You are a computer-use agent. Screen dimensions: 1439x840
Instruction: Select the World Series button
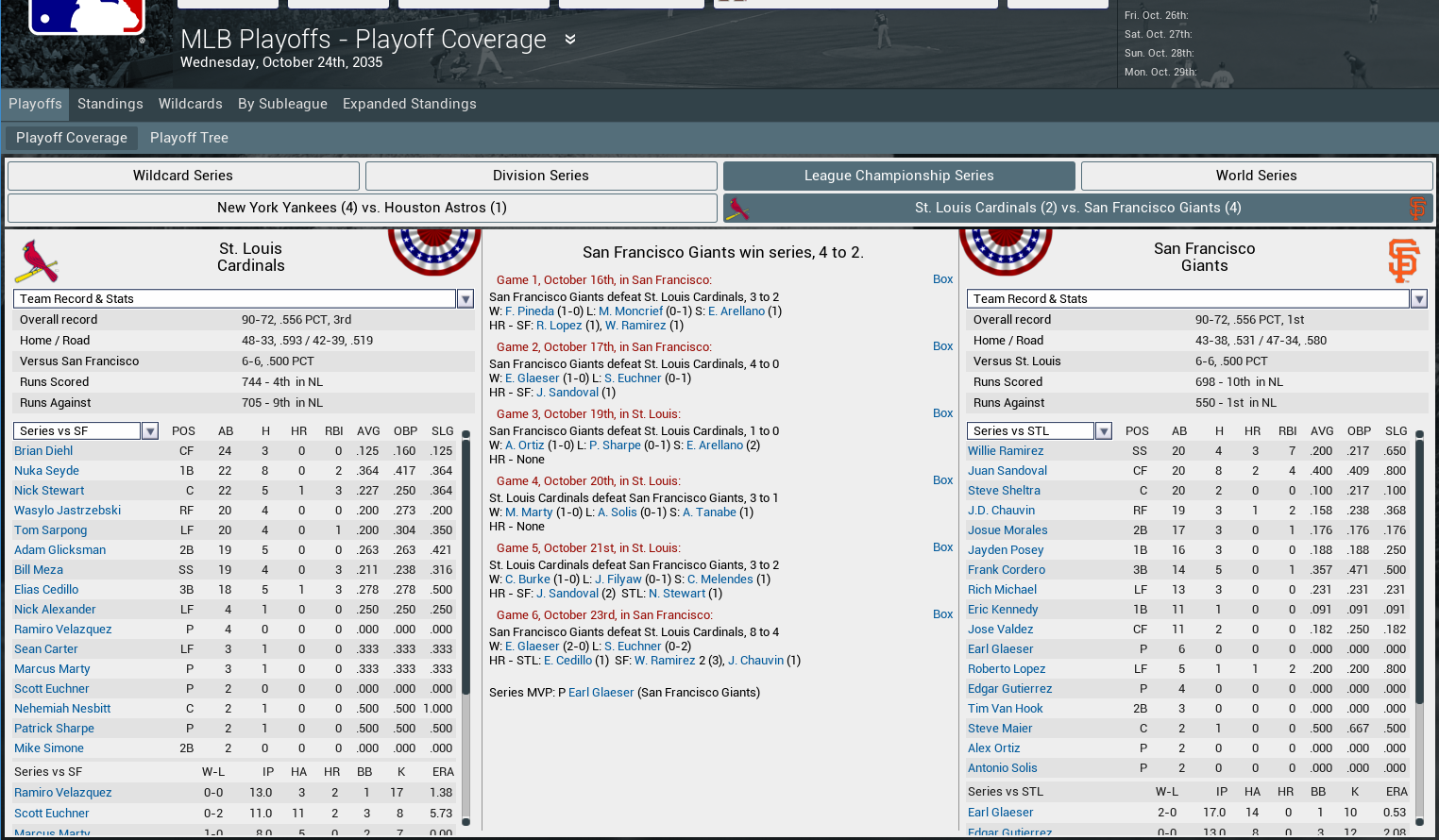coord(1256,176)
